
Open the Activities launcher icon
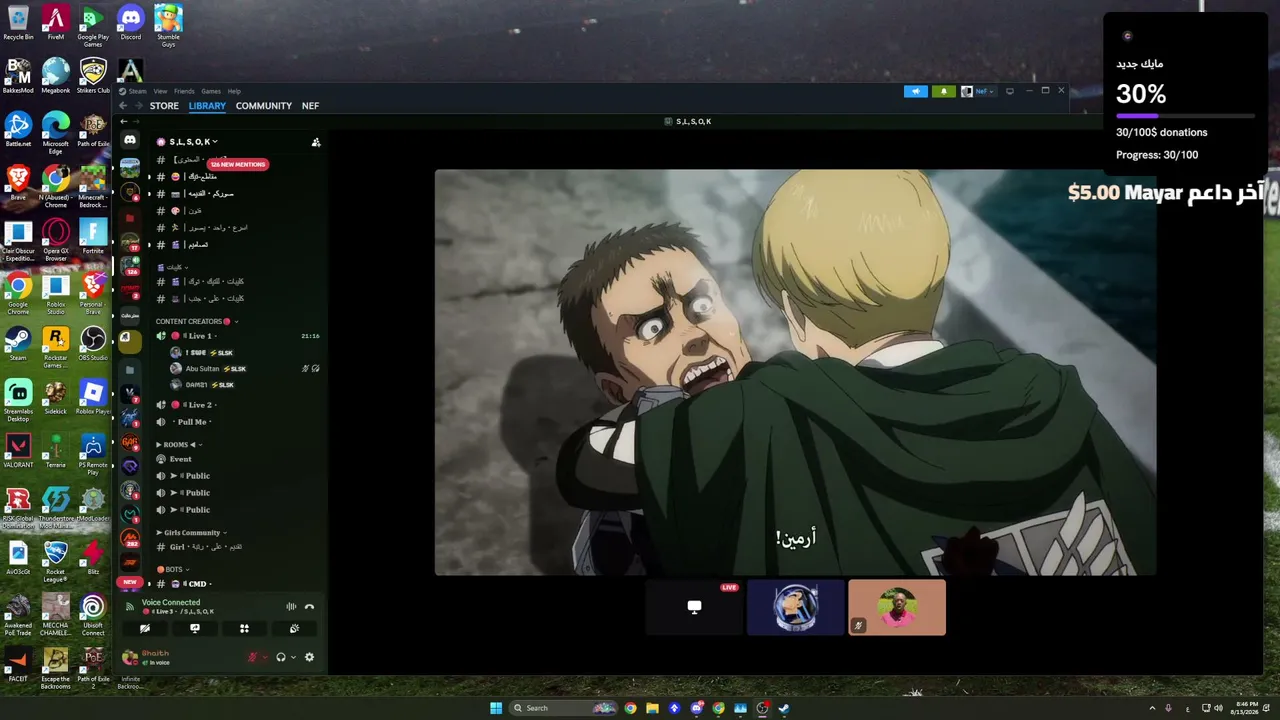click(244, 629)
